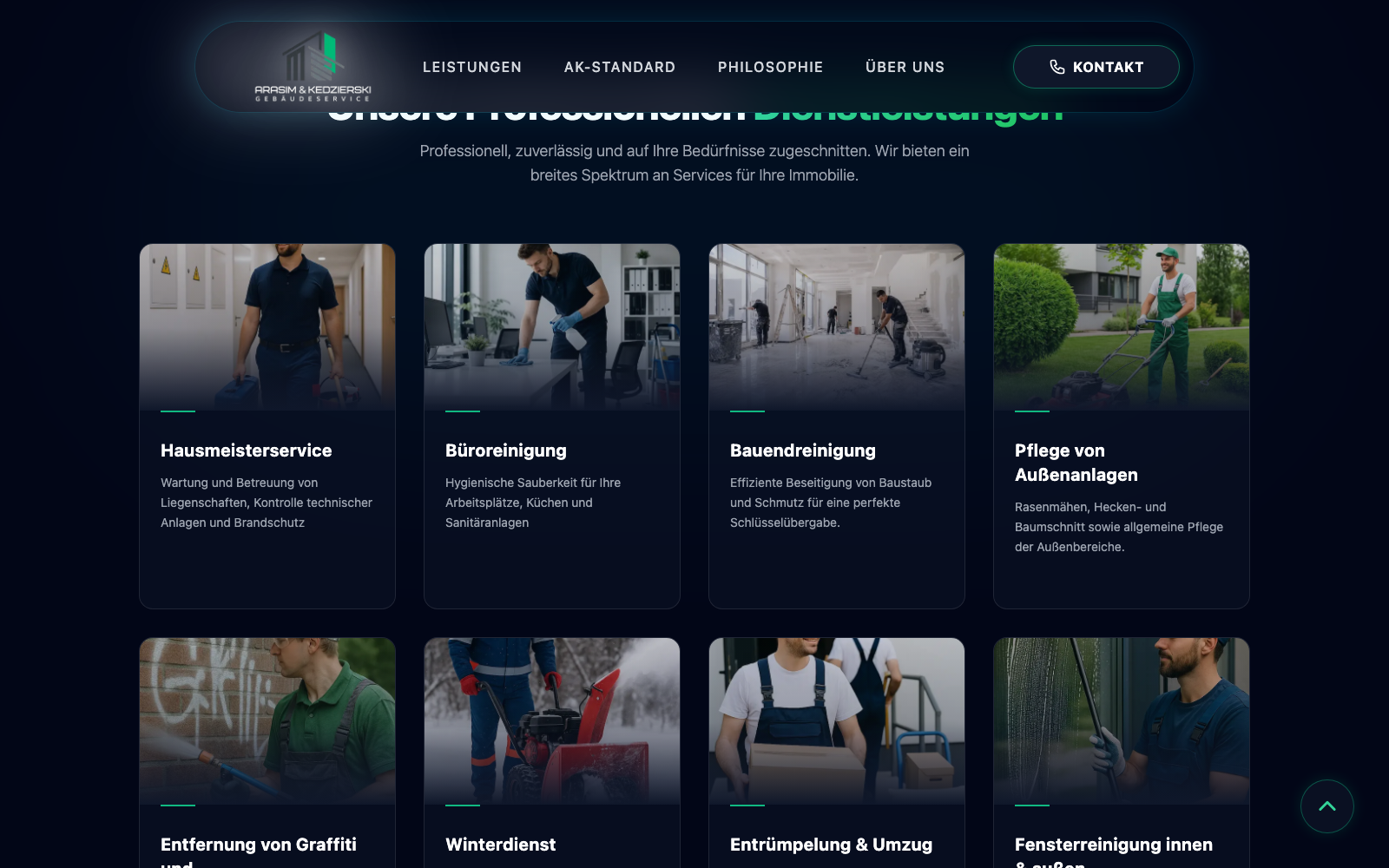
Task: Click the Arasim & Kedzierski logo
Action: [313, 68]
